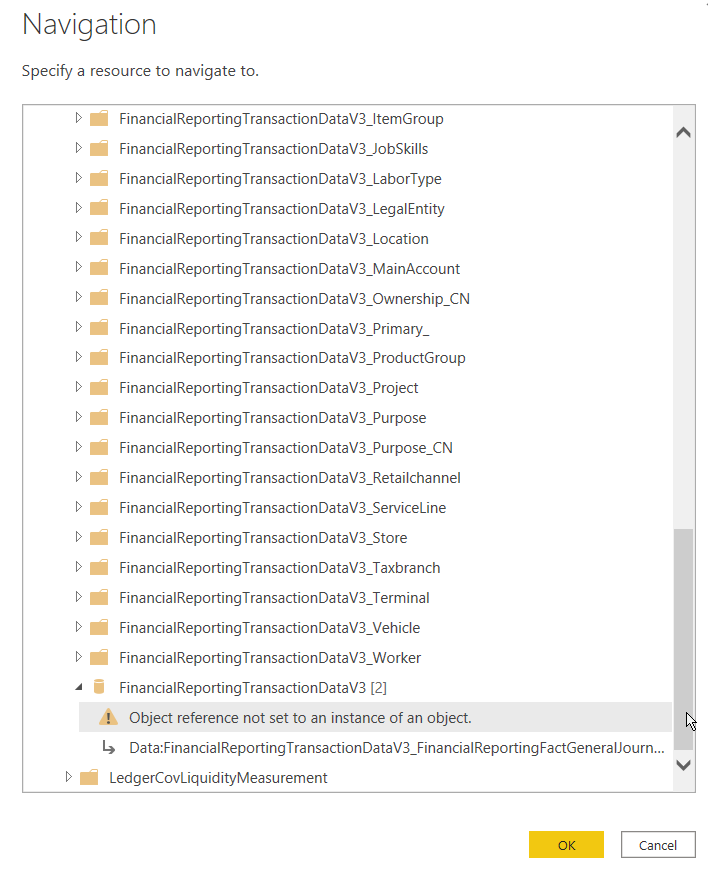This screenshot has height=872, width=708.
Task: Click the folder icon beside FinancialReportingTransactionDataV3_LaborType
Action: (x=99, y=179)
